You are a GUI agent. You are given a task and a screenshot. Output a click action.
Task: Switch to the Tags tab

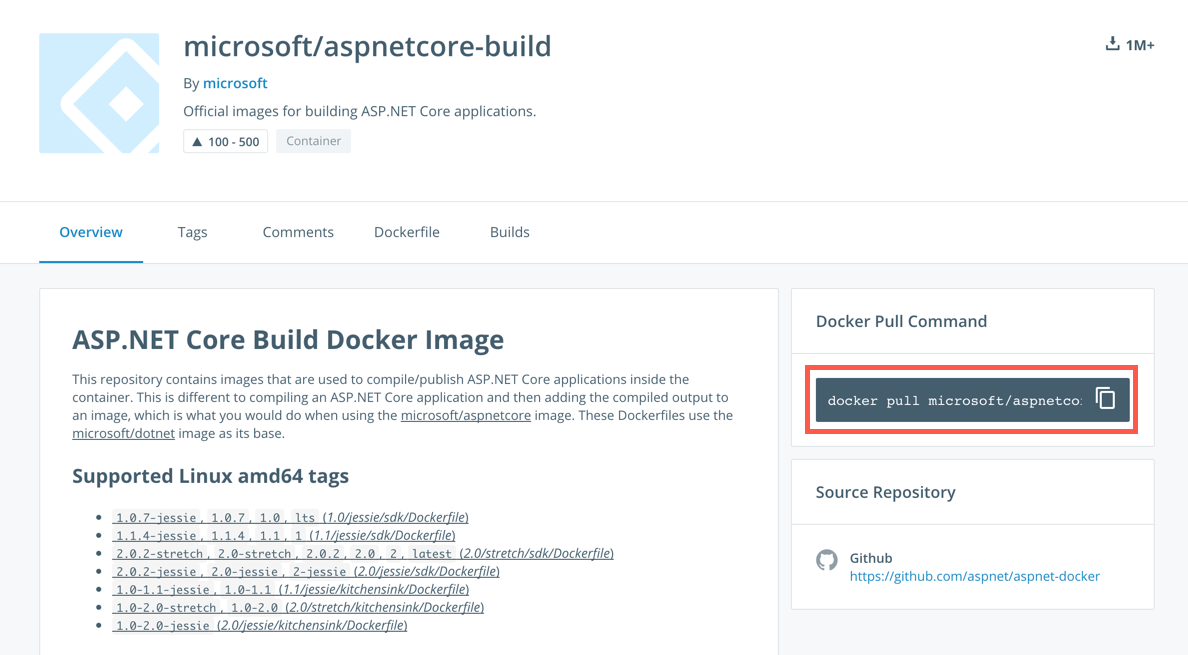193,232
